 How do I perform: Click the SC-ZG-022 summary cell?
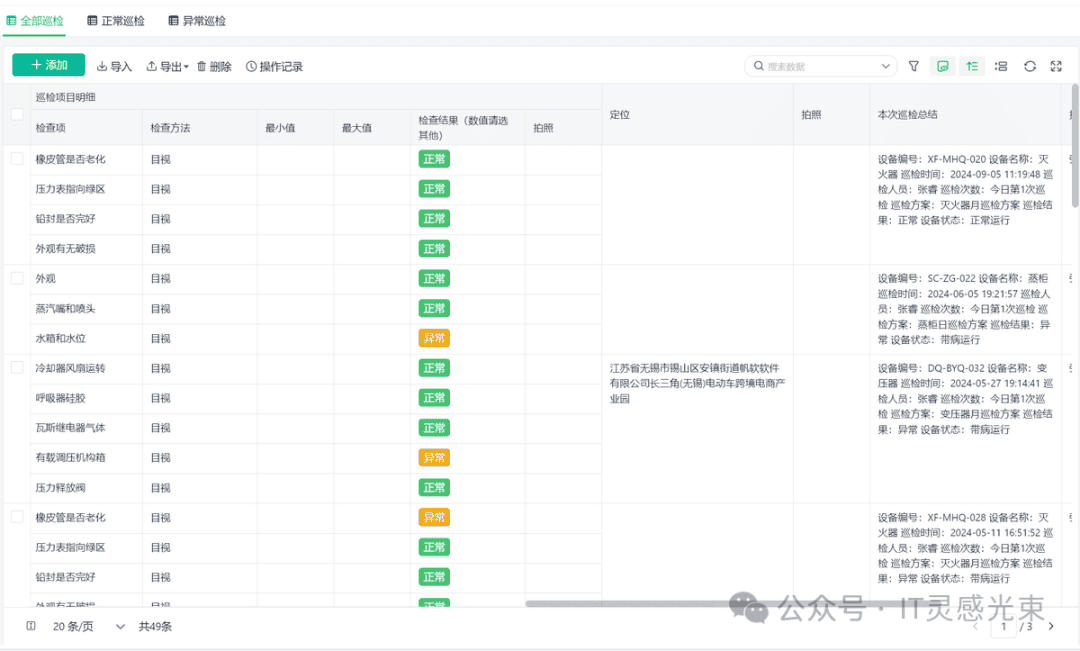pyautogui.click(x=965, y=309)
